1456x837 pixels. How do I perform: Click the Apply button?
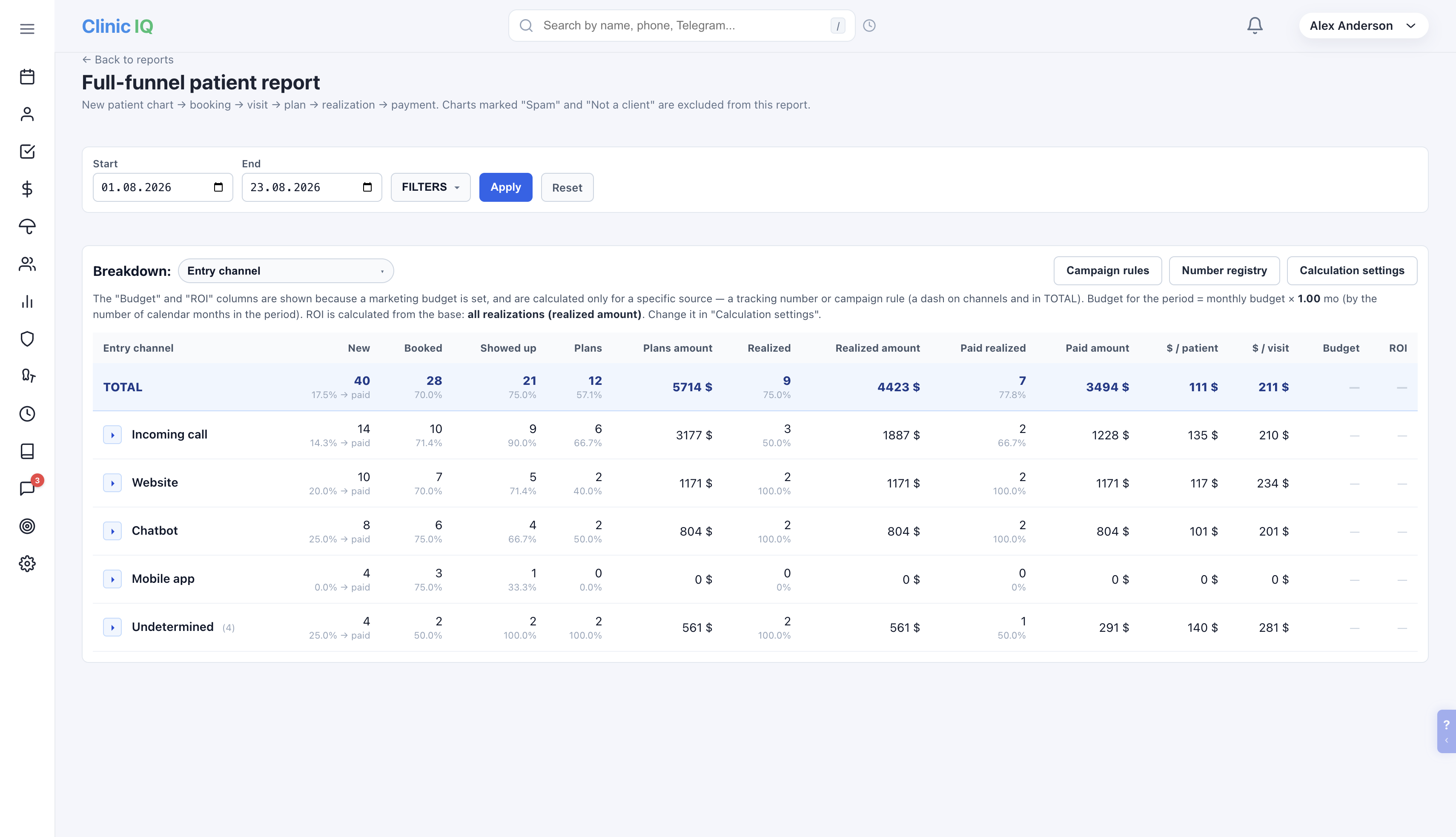[505, 187]
